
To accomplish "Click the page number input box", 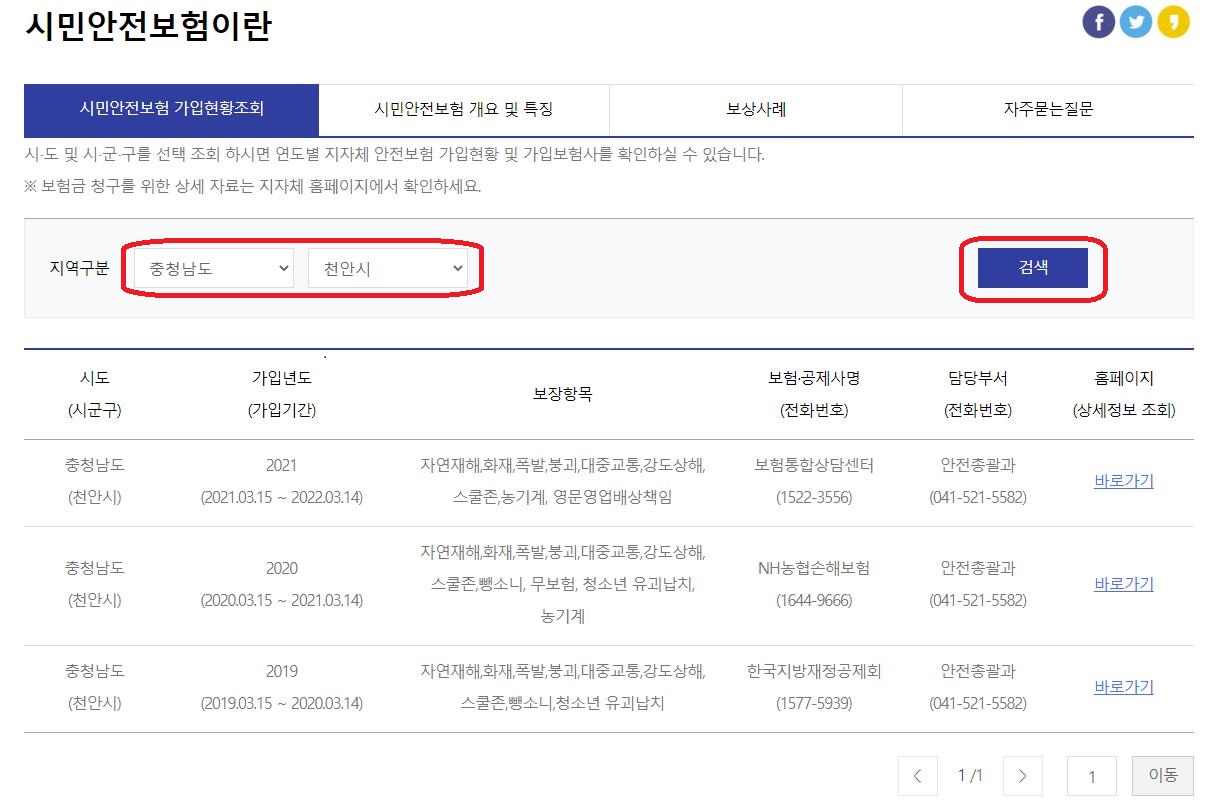I will (x=1091, y=776).
